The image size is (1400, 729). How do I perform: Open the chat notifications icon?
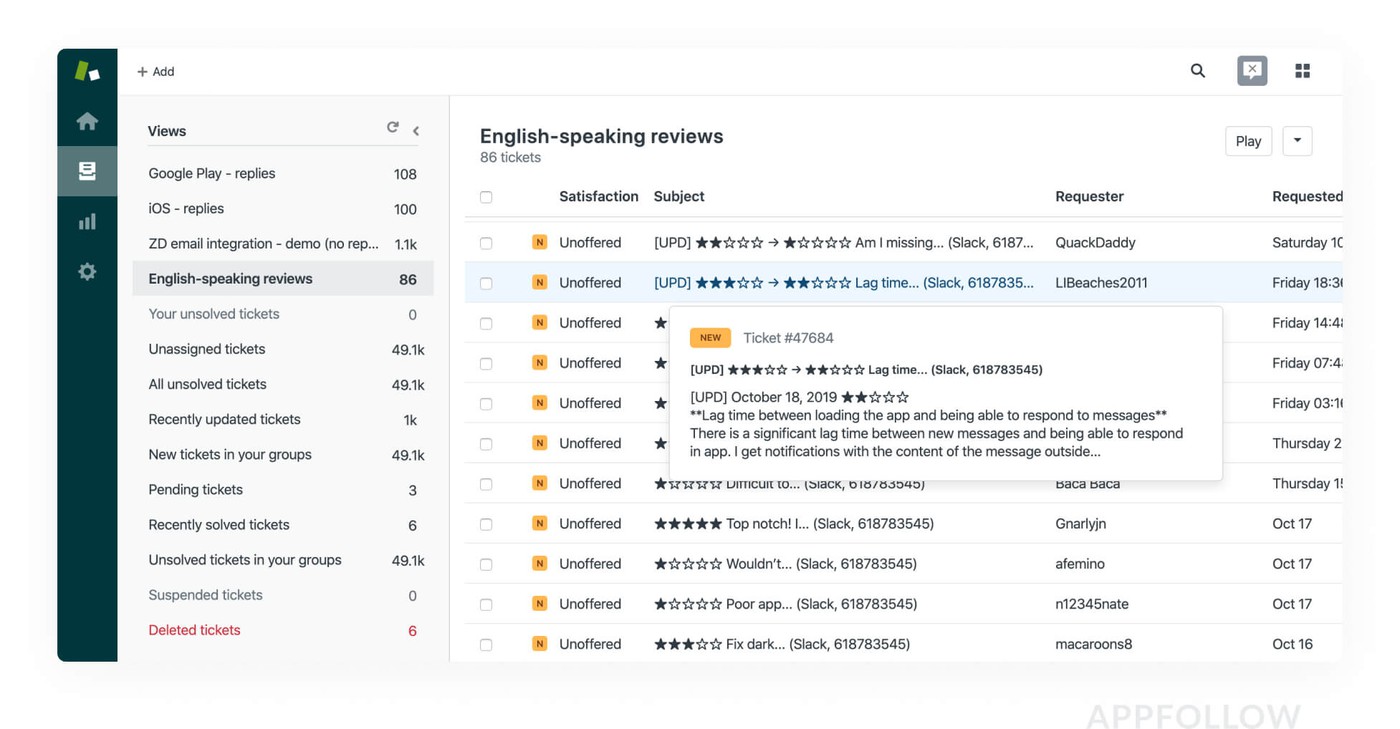(1252, 70)
